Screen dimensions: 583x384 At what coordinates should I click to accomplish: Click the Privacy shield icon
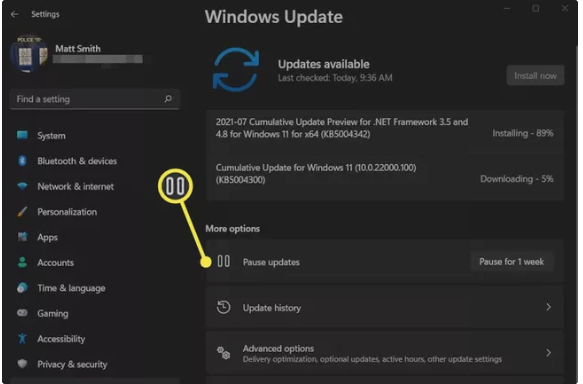(22, 364)
